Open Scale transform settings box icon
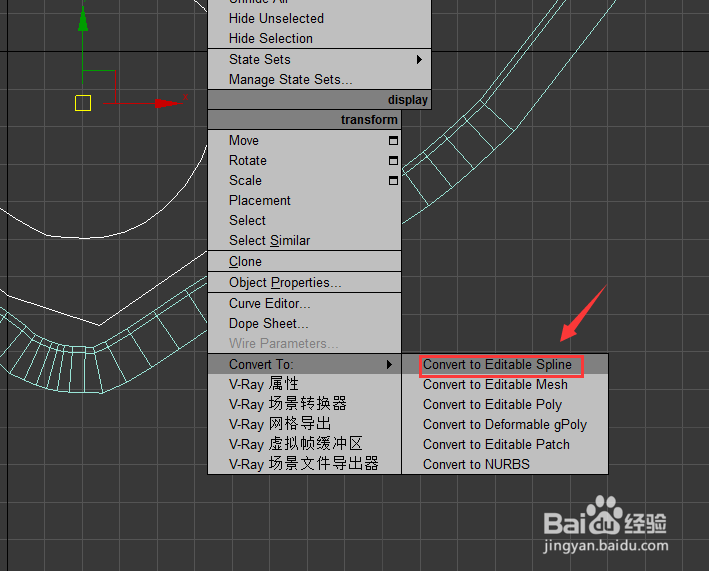 [393, 180]
